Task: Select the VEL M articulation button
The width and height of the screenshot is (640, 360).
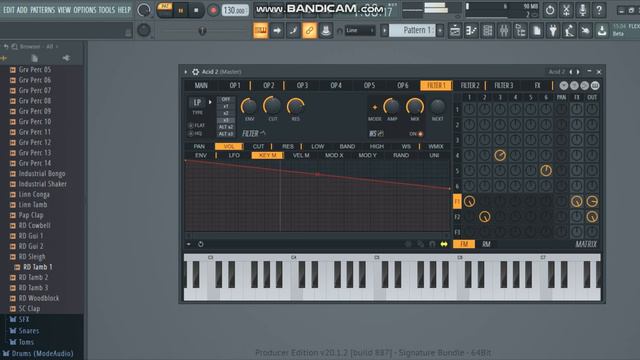Action: click(x=301, y=156)
